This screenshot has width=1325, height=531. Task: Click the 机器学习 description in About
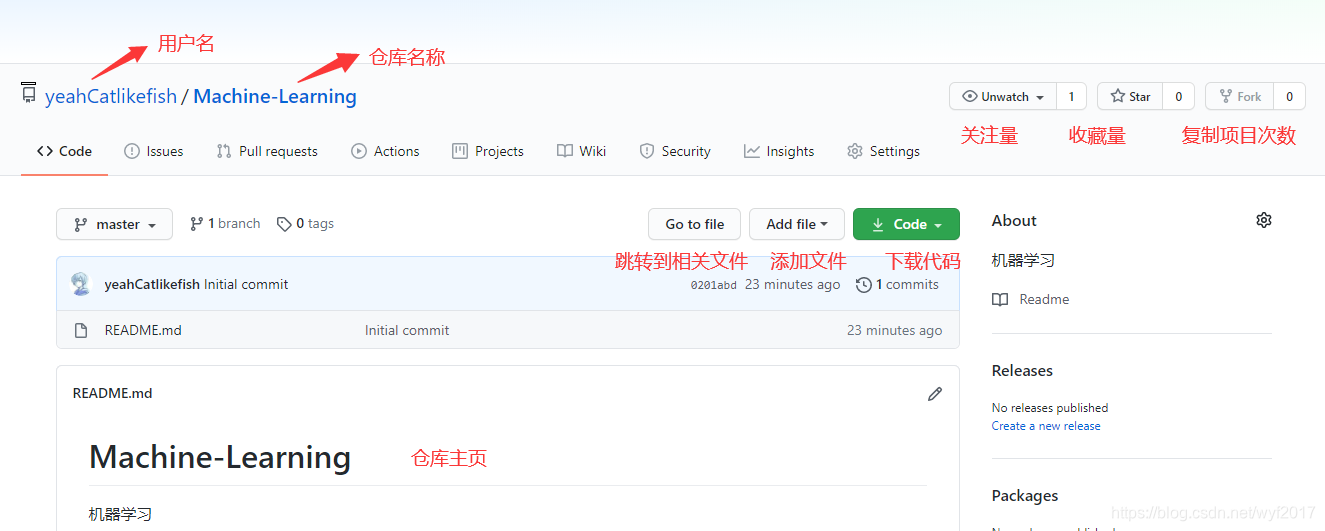pos(1023,260)
